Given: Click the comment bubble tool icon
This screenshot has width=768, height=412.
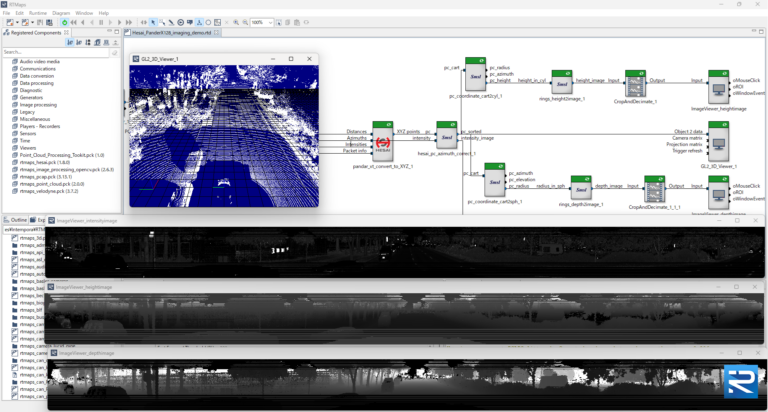Looking at the screenshot, I should click(190, 22).
